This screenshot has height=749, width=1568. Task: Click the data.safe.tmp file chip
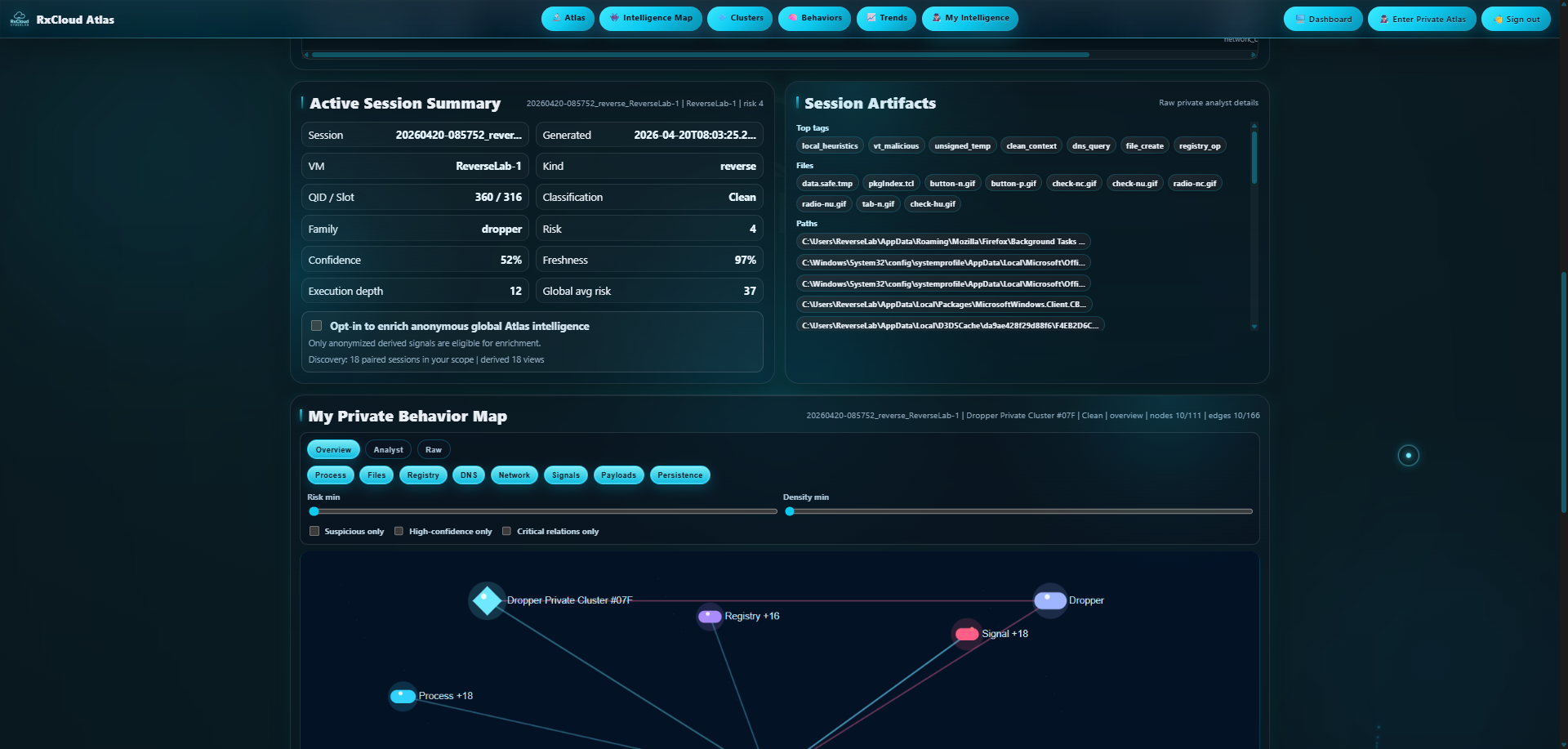point(827,184)
